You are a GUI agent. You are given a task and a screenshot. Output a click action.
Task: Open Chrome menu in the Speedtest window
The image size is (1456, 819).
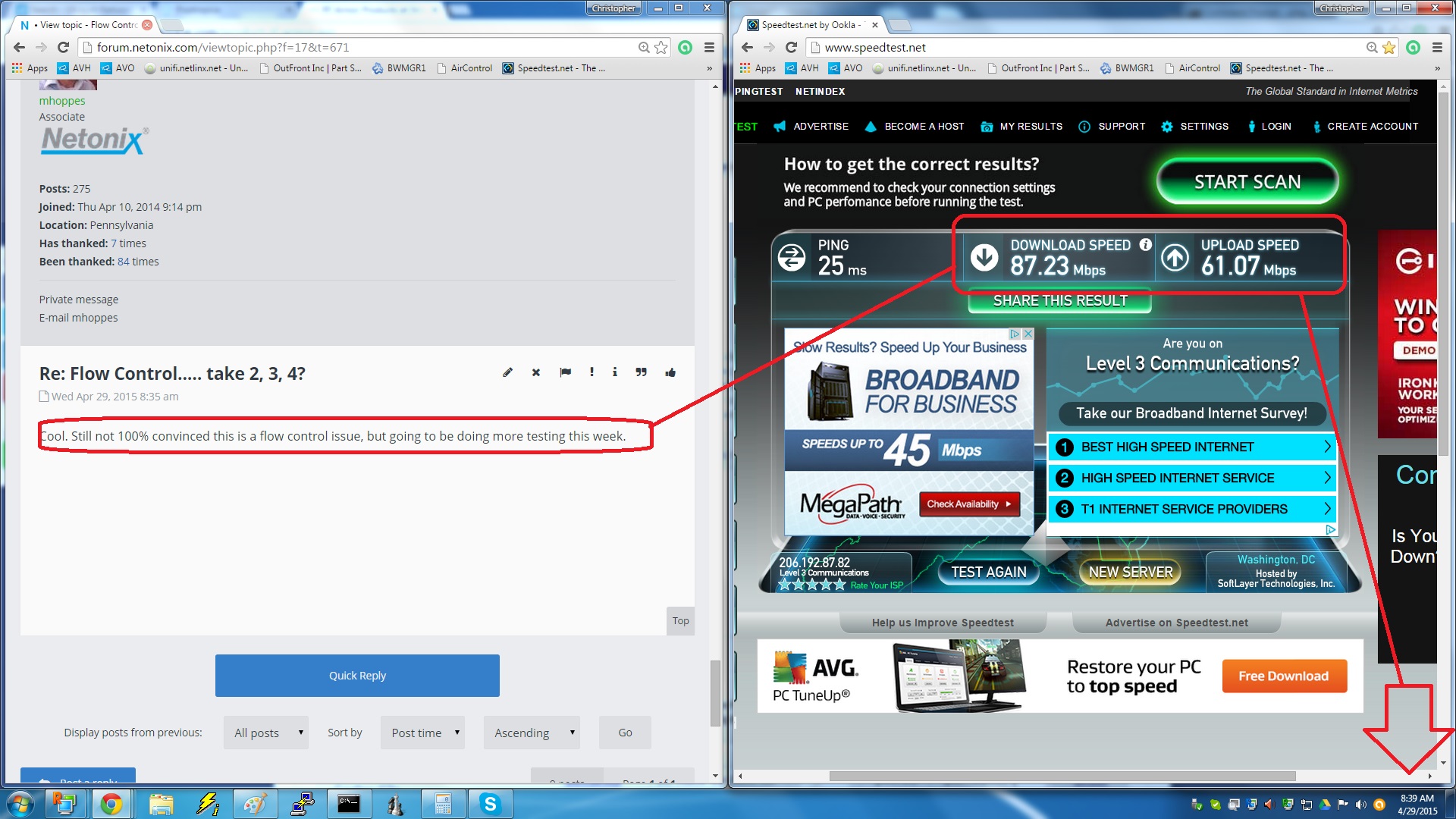click(1437, 47)
